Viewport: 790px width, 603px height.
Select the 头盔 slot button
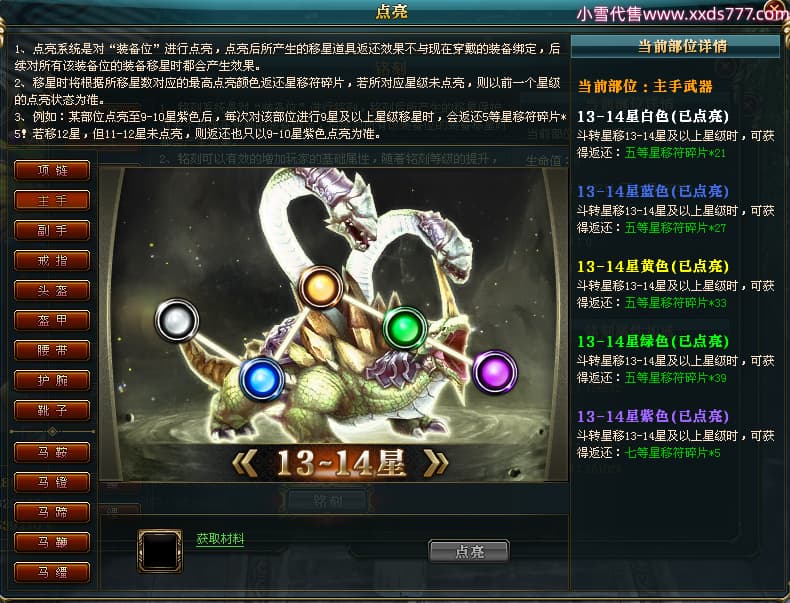(52, 290)
